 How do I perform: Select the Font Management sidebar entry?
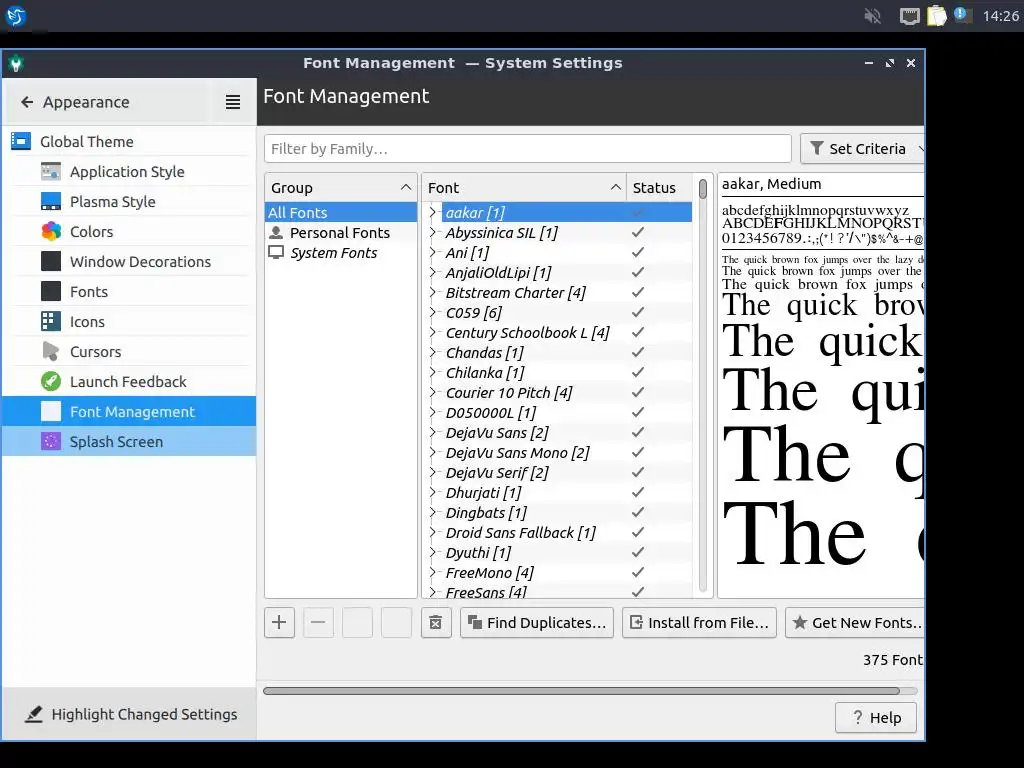point(129,412)
